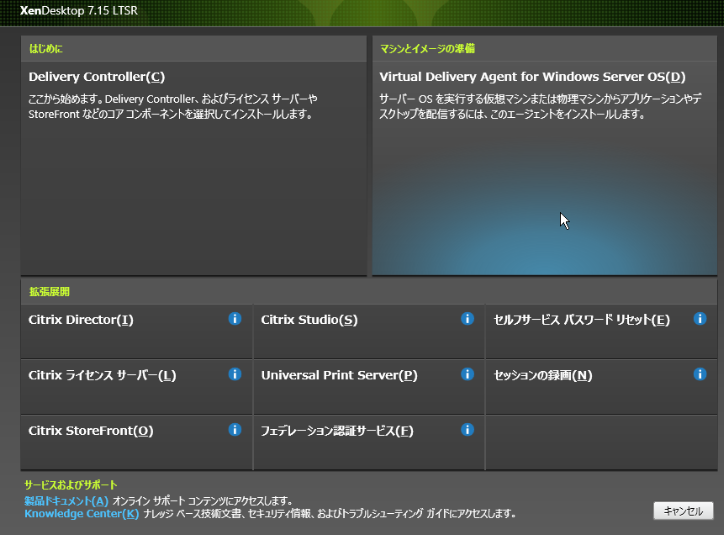
Task: Click info icon for セルフサービス パスワード リセット
Action: (700, 319)
